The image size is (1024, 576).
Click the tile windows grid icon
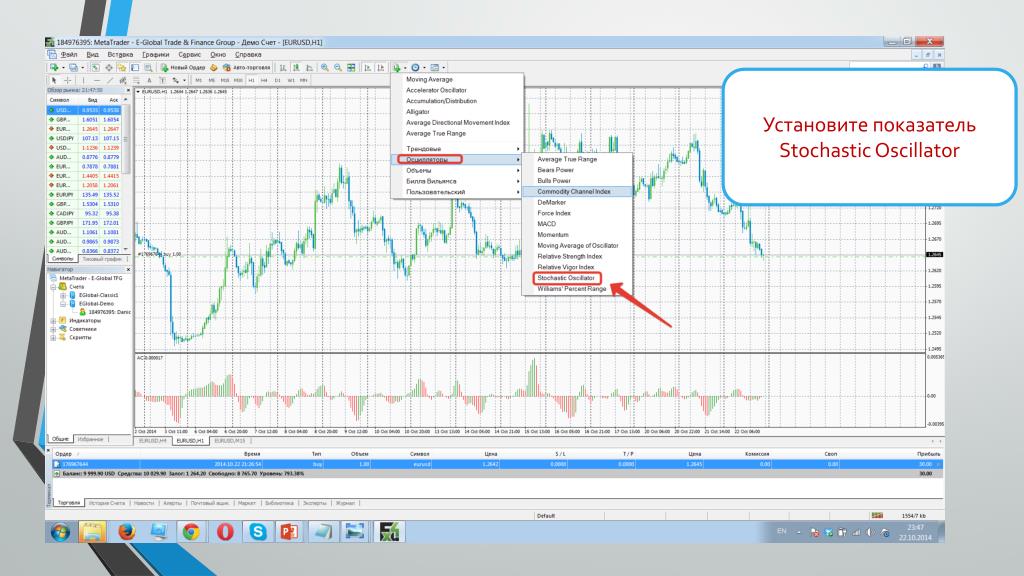click(x=351, y=67)
